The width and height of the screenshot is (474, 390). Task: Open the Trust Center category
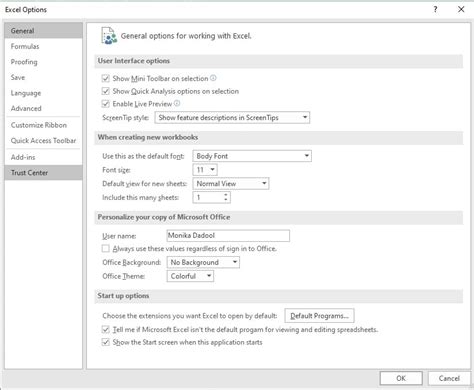(x=43, y=173)
